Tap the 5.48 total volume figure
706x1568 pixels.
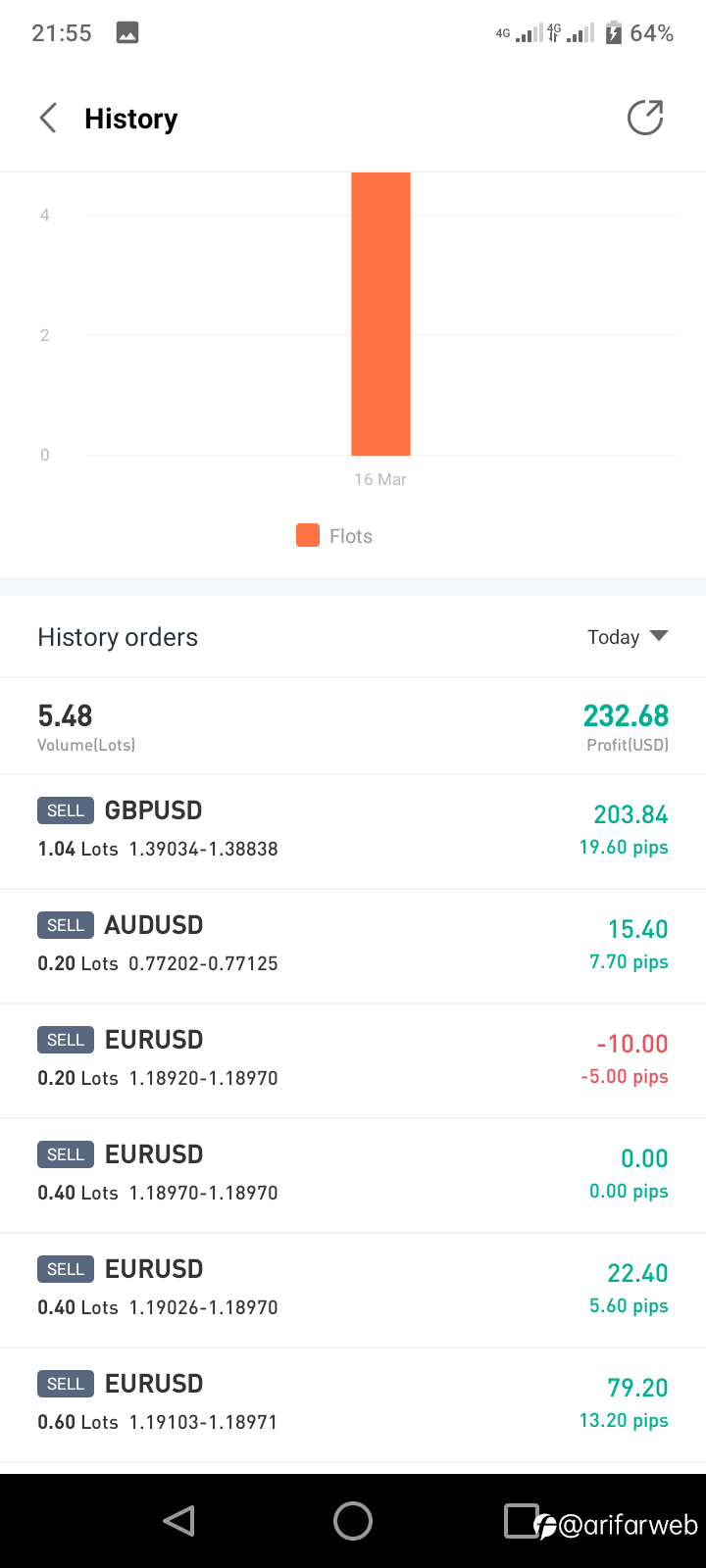(x=65, y=716)
